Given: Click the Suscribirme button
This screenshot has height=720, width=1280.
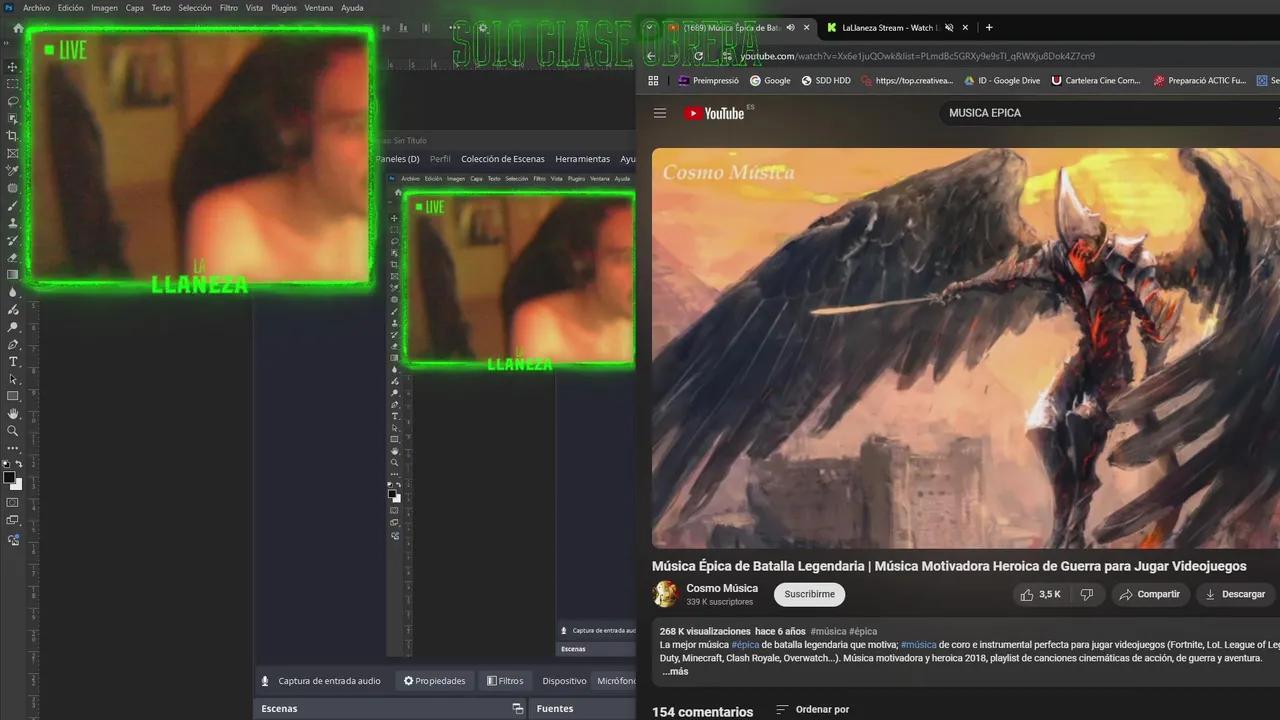Looking at the screenshot, I should pyautogui.click(x=810, y=594).
